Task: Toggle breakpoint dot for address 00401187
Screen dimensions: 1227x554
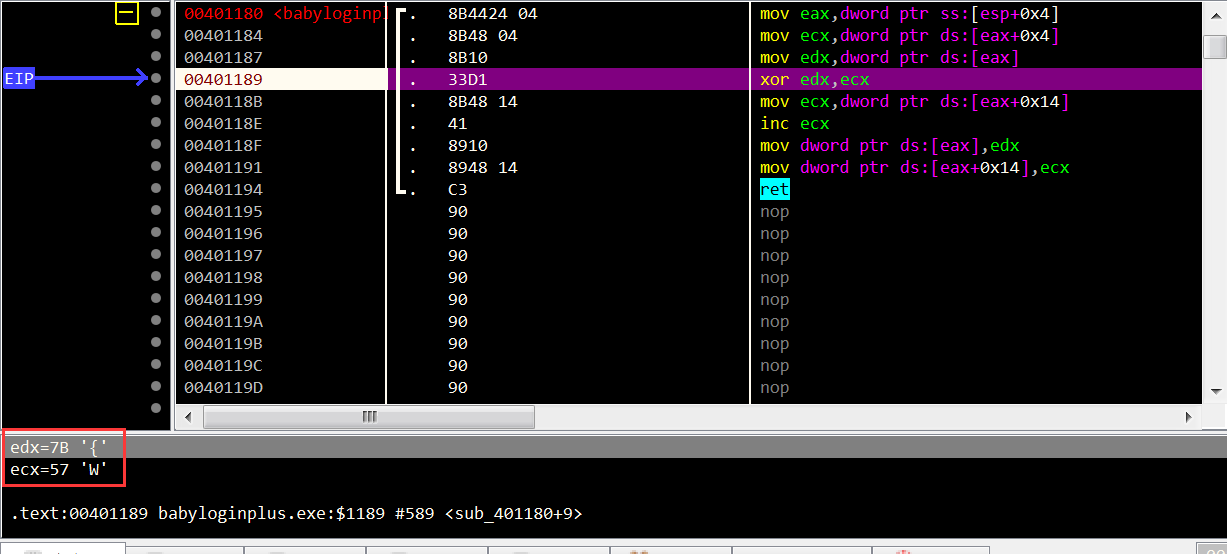Action: pos(155,57)
